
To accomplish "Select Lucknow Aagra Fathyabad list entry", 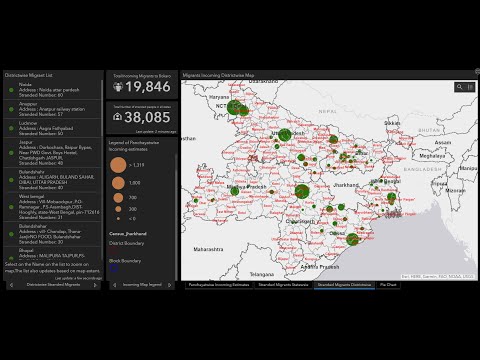I will (x=52, y=128).
